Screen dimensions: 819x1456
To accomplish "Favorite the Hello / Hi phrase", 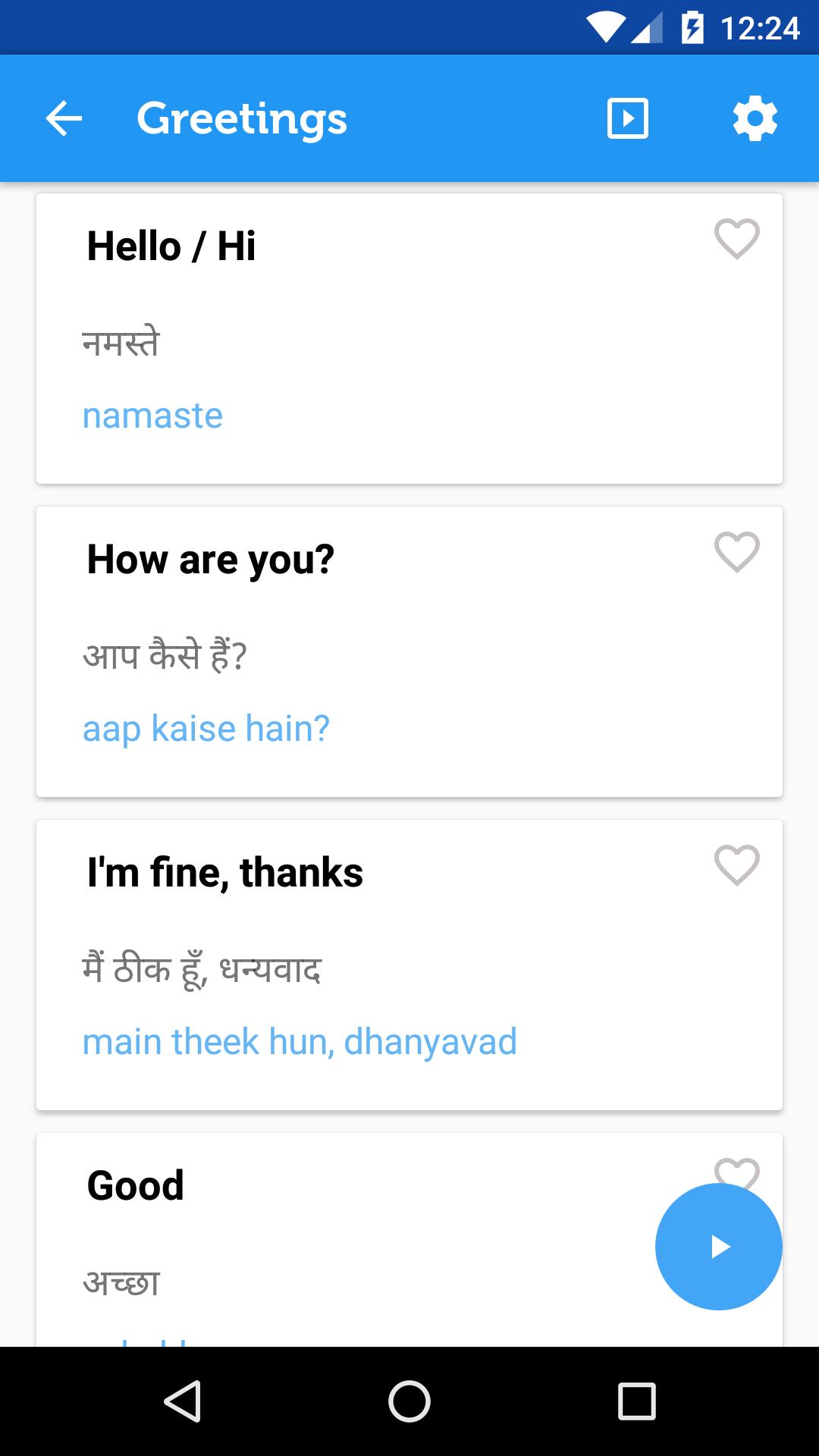I will coord(736,239).
